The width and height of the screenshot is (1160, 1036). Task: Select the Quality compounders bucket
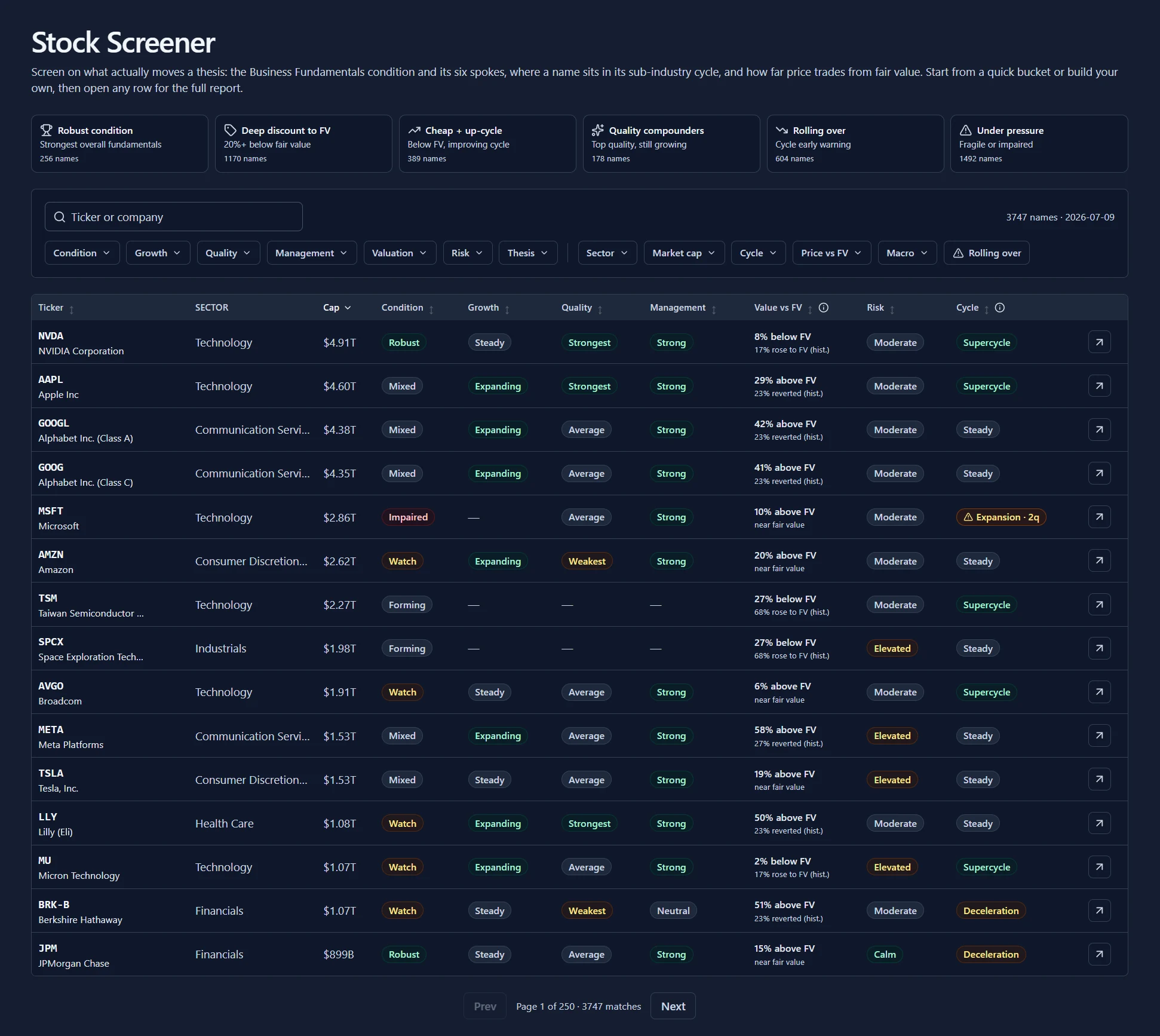671,143
